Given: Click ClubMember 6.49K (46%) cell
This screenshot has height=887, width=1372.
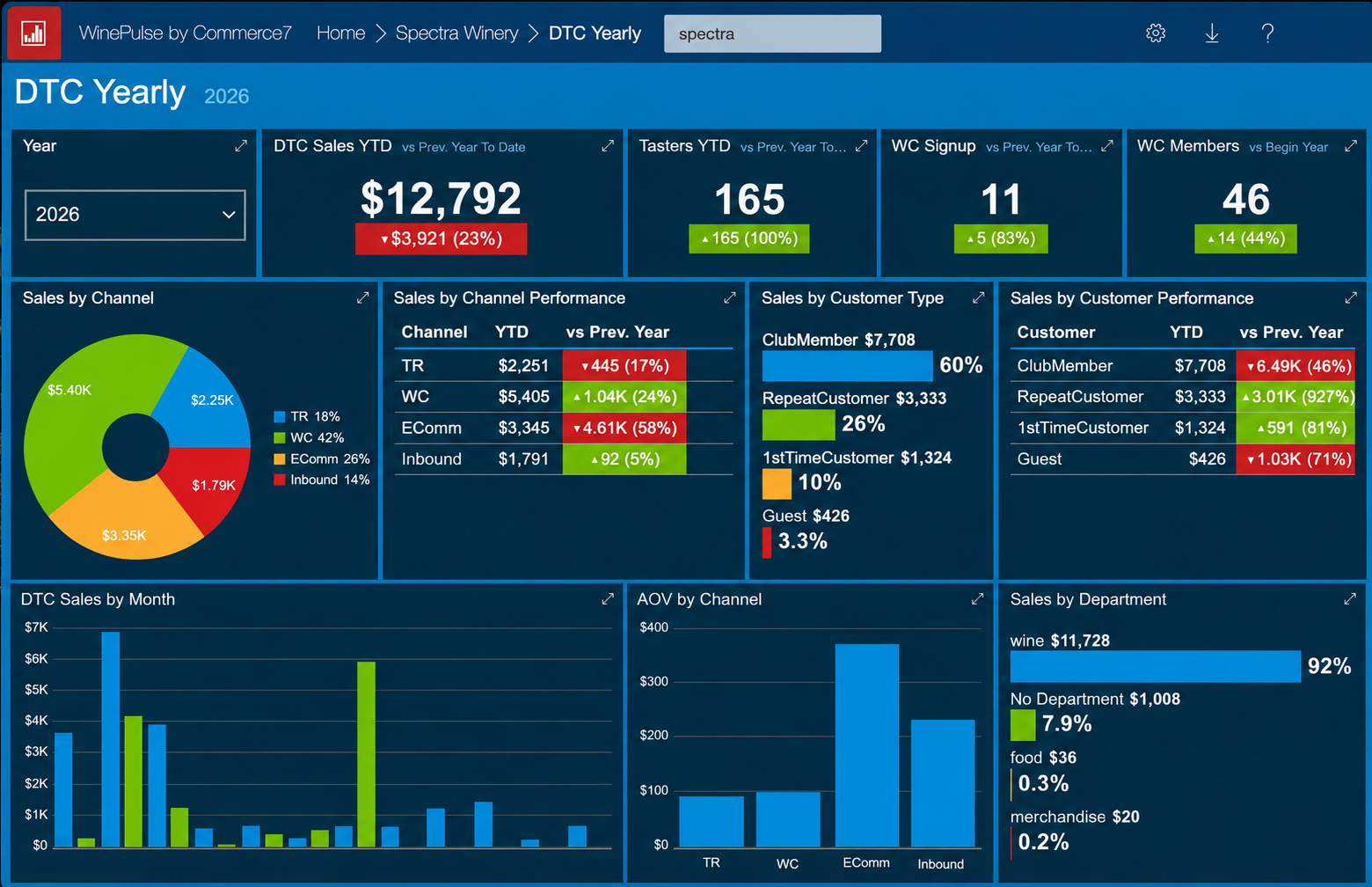Looking at the screenshot, I should tap(1295, 365).
